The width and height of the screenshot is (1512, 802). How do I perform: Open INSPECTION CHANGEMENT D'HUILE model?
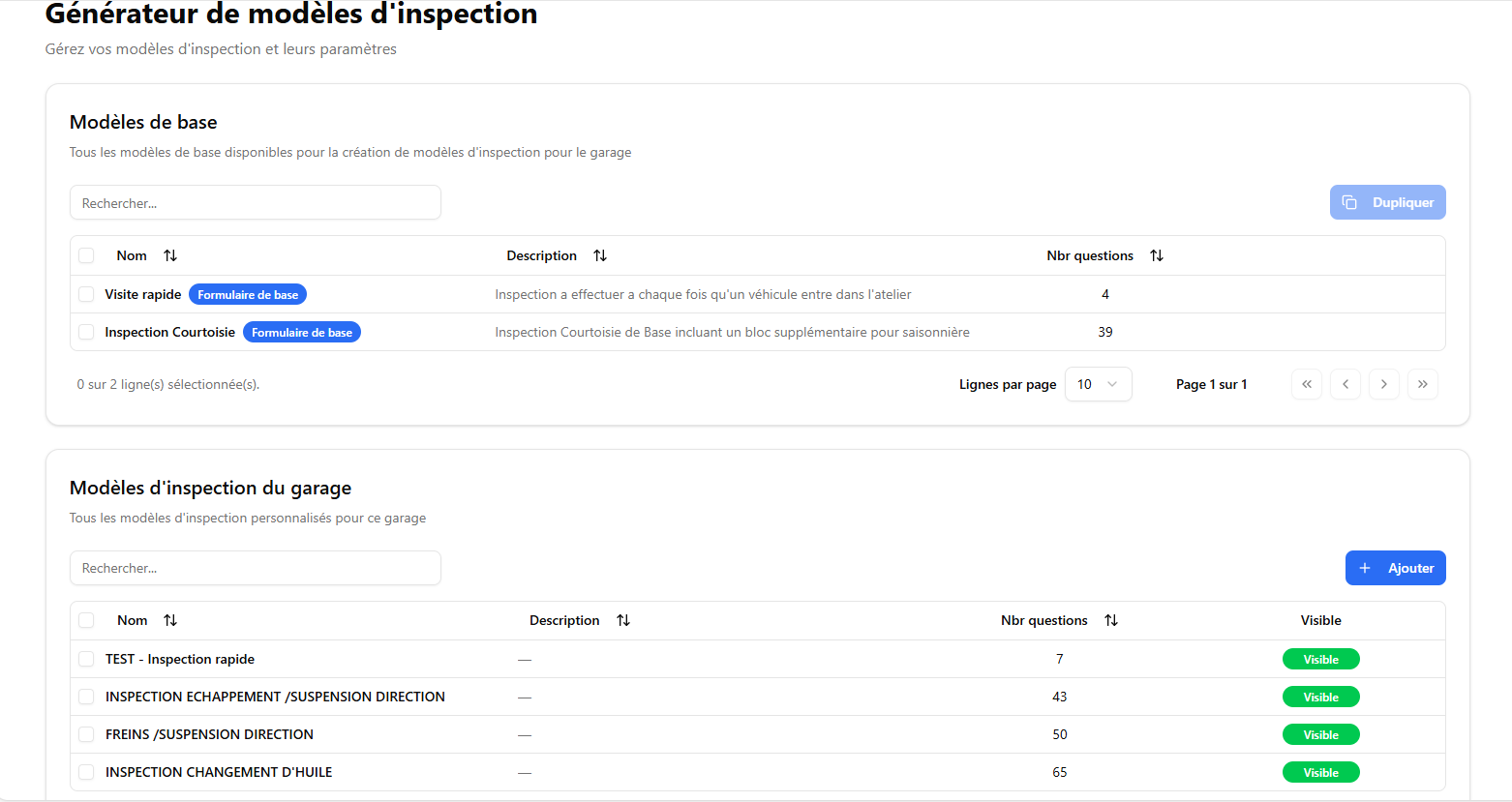(219, 772)
